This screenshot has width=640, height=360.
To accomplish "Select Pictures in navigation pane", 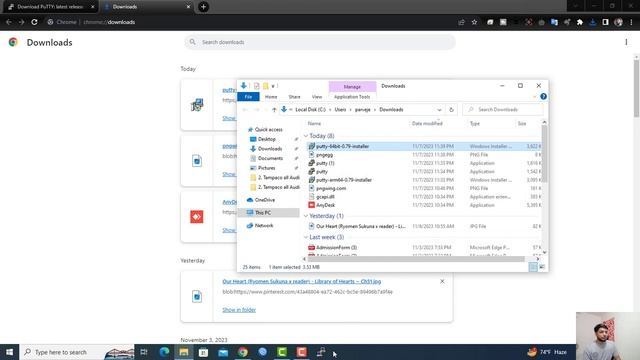I will [x=267, y=168].
